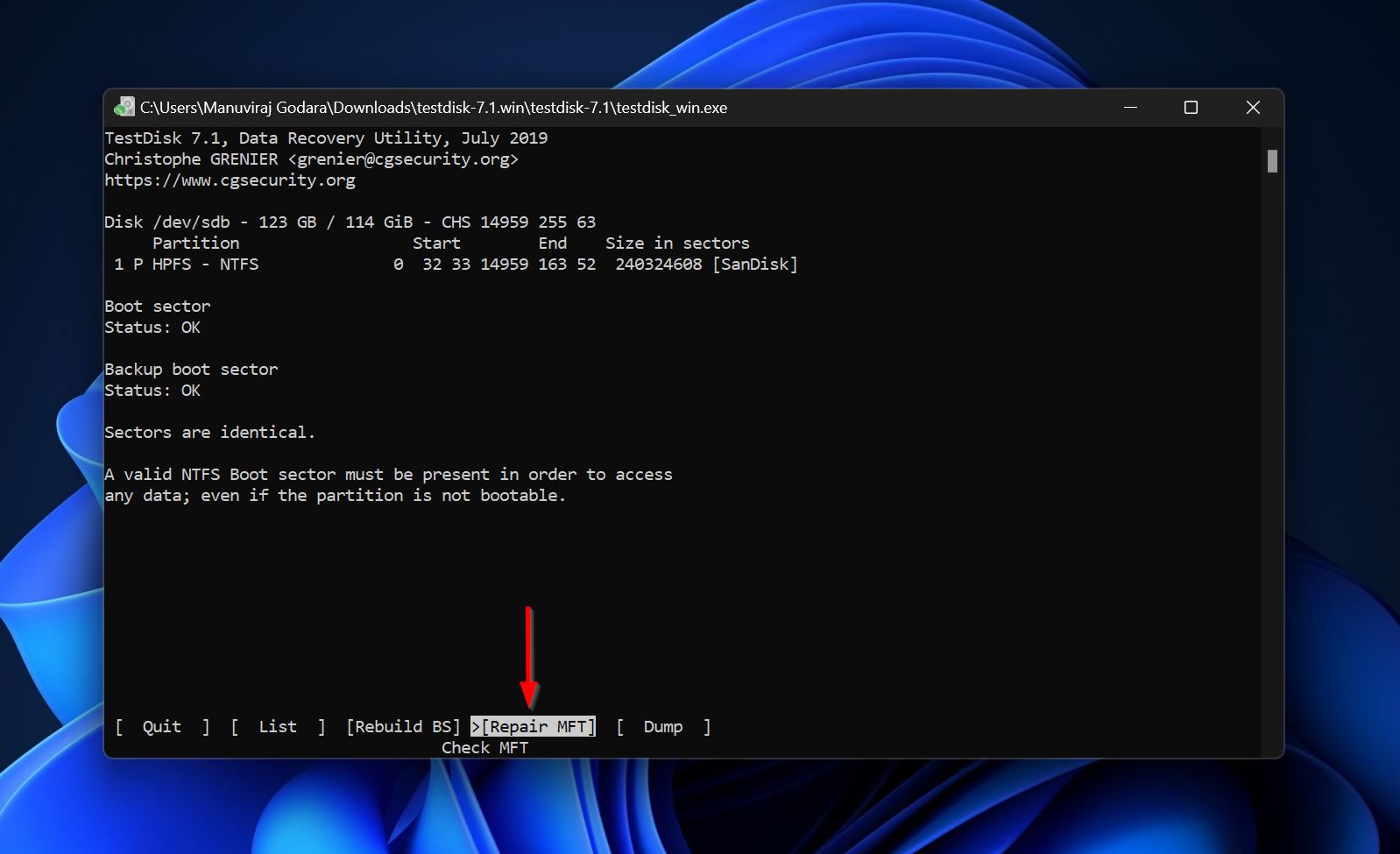The image size is (1400, 854).
Task: Click the 'Size in sectors' column header
Action: tap(677, 243)
